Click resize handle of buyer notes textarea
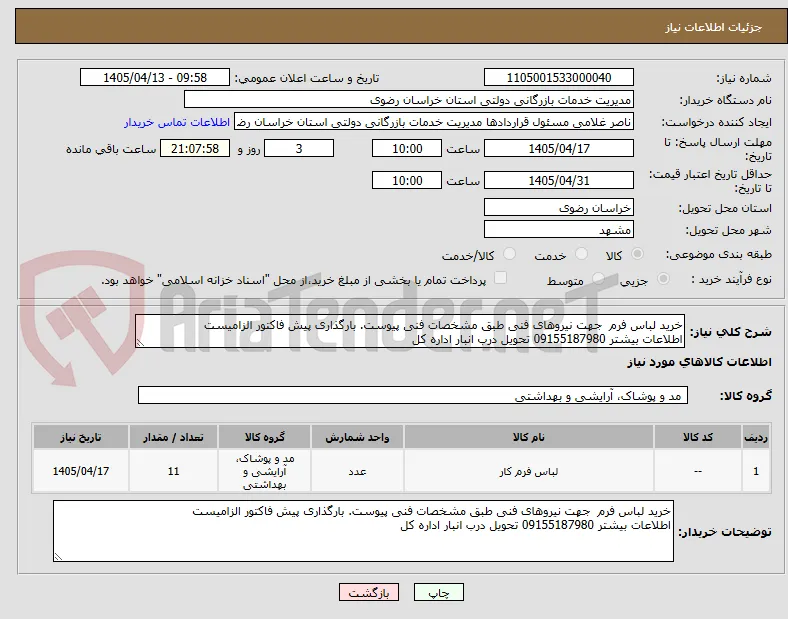 tap(58, 556)
